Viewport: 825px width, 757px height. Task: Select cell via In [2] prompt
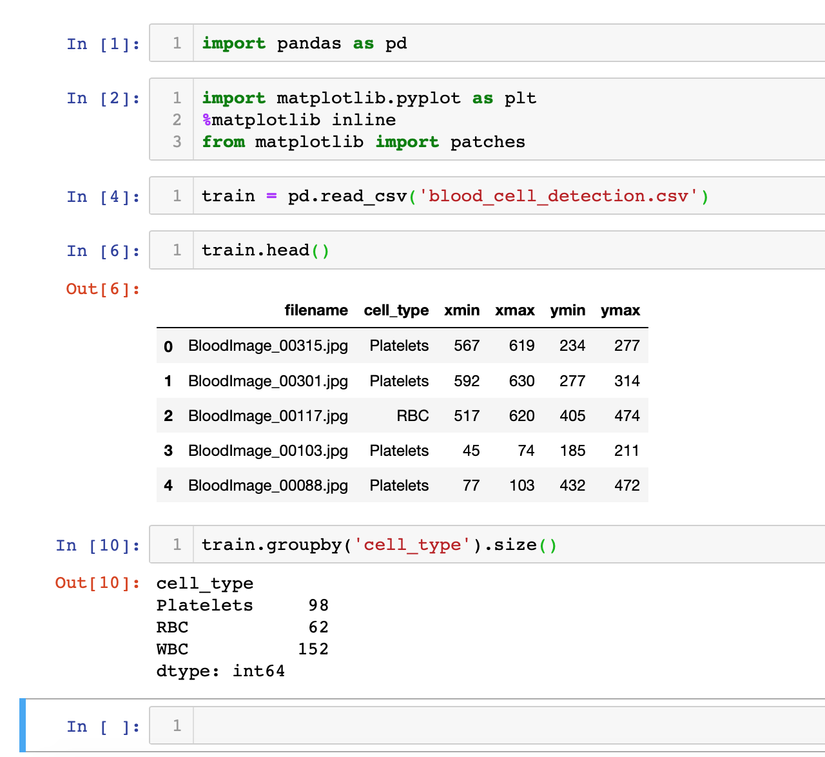104,98
